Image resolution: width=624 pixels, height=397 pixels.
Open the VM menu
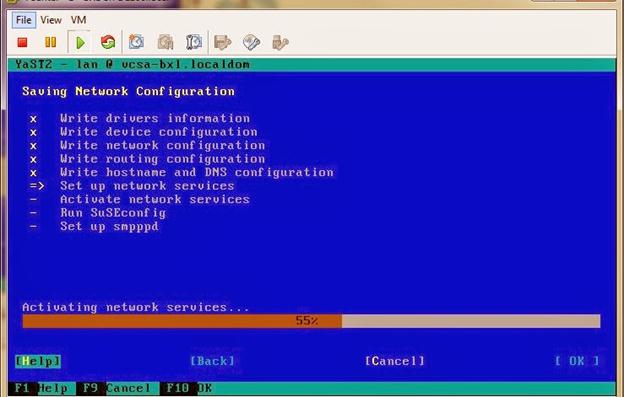[x=78, y=20]
